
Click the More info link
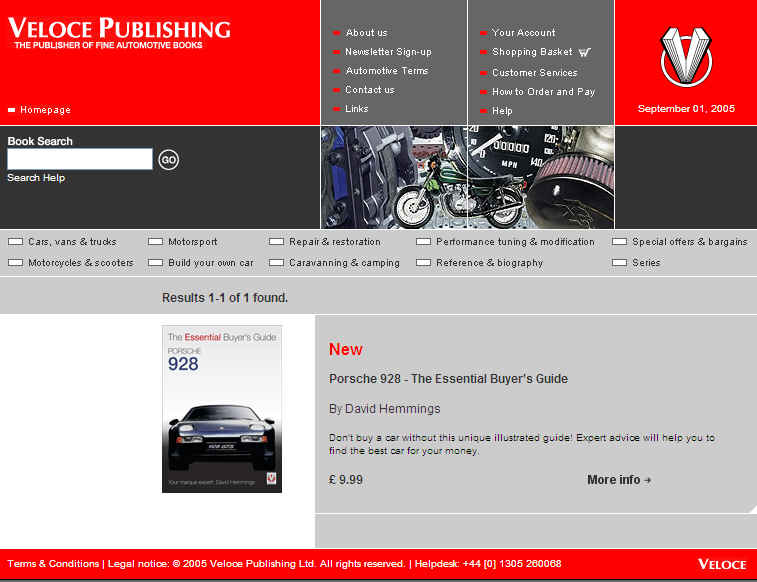point(619,480)
